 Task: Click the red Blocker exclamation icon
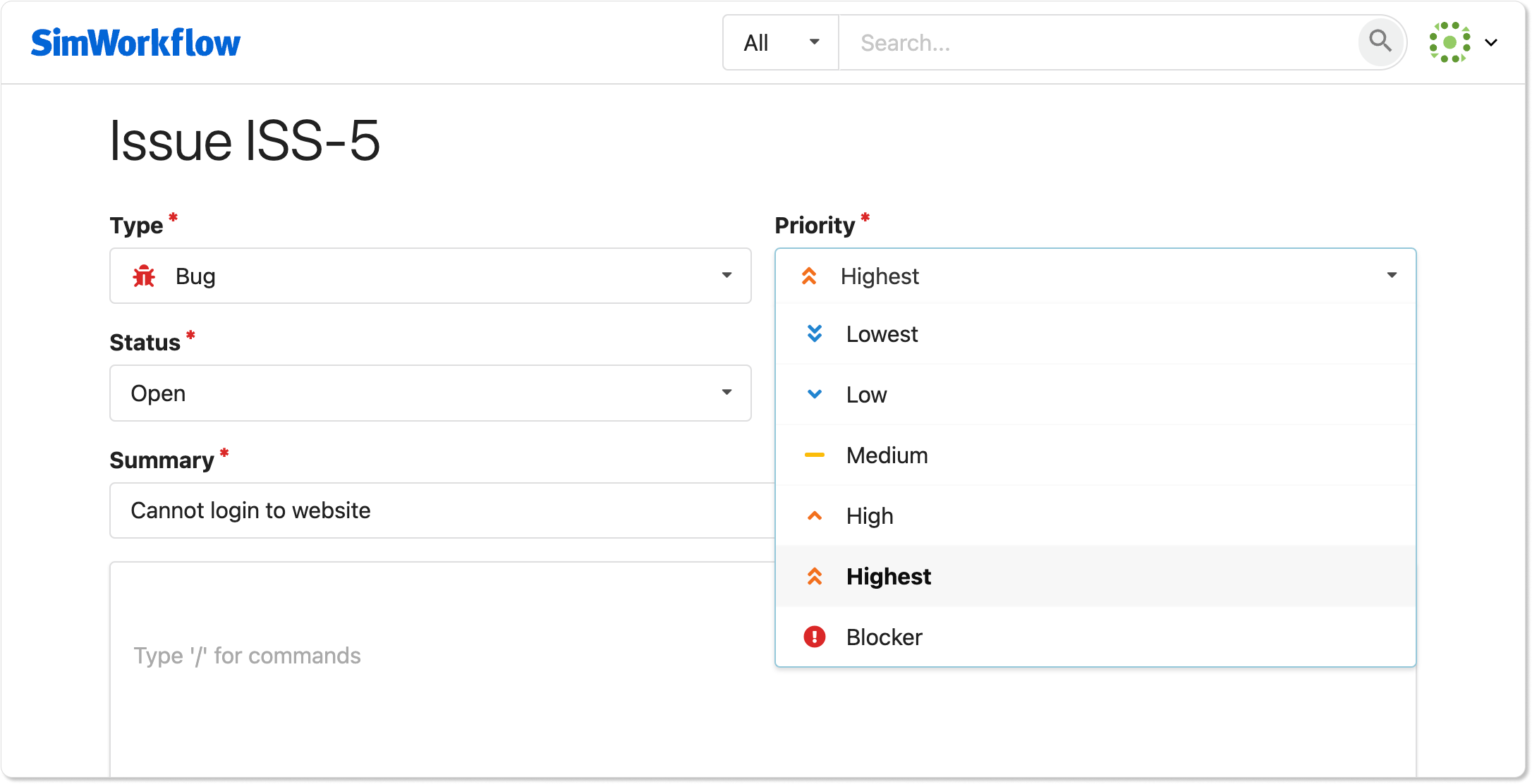click(814, 637)
